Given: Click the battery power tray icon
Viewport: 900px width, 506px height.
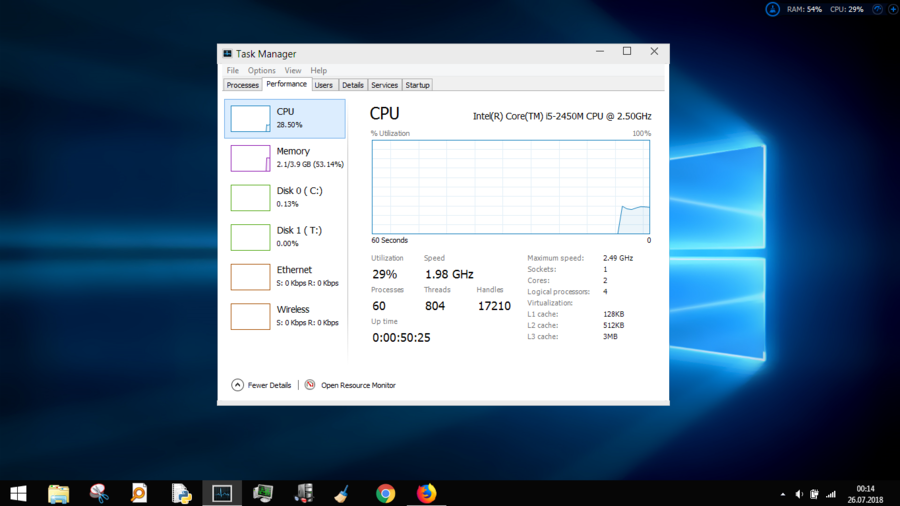Looking at the screenshot, I should [x=814, y=495].
